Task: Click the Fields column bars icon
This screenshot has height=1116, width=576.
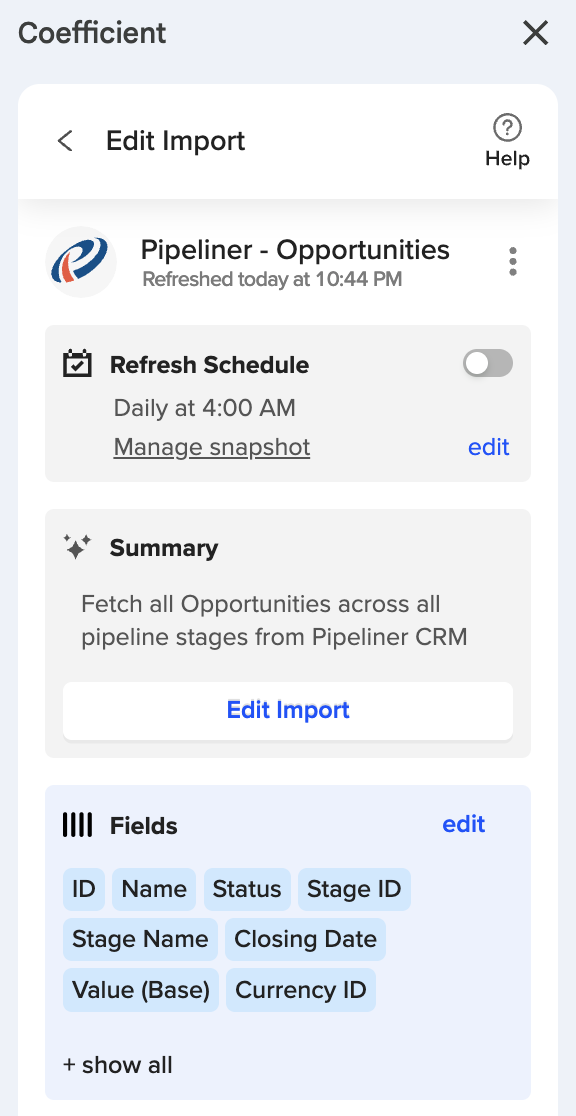Action: [x=78, y=825]
